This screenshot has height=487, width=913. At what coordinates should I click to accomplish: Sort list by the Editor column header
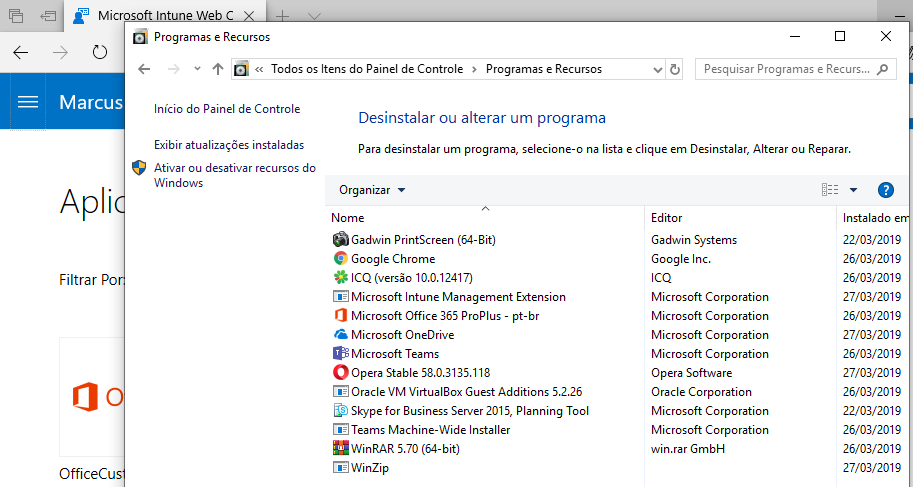[x=667, y=218]
